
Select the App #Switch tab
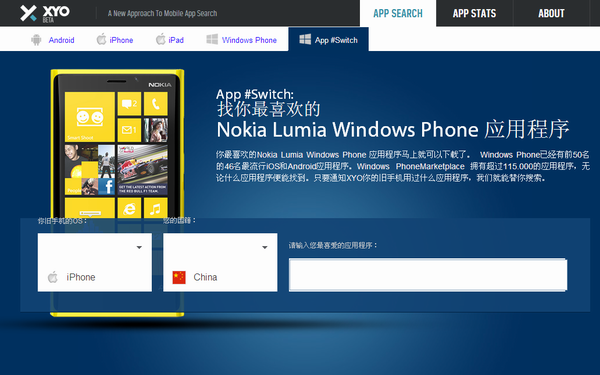[328, 39]
